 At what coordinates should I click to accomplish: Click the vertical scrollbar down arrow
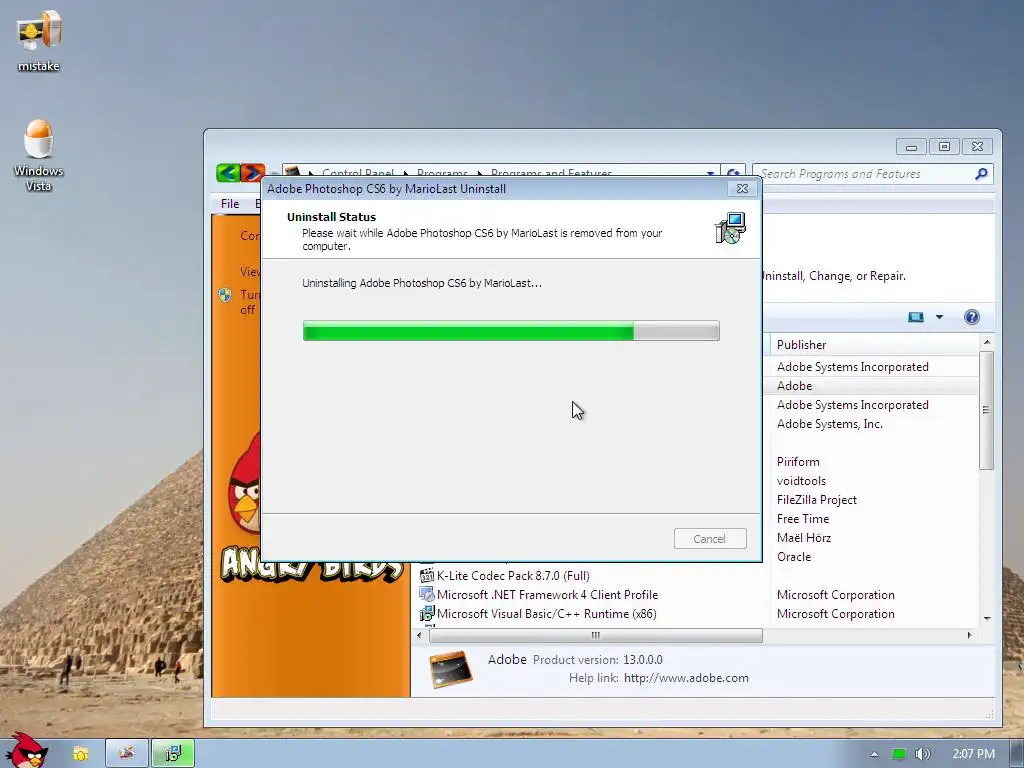tap(986, 618)
